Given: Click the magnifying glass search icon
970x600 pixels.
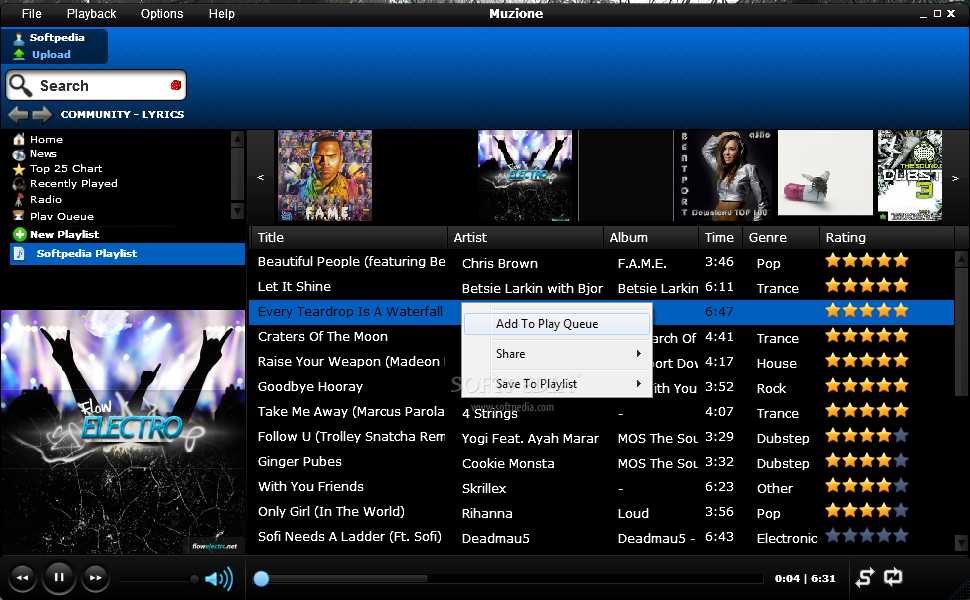Looking at the screenshot, I should pyautogui.click(x=21, y=85).
